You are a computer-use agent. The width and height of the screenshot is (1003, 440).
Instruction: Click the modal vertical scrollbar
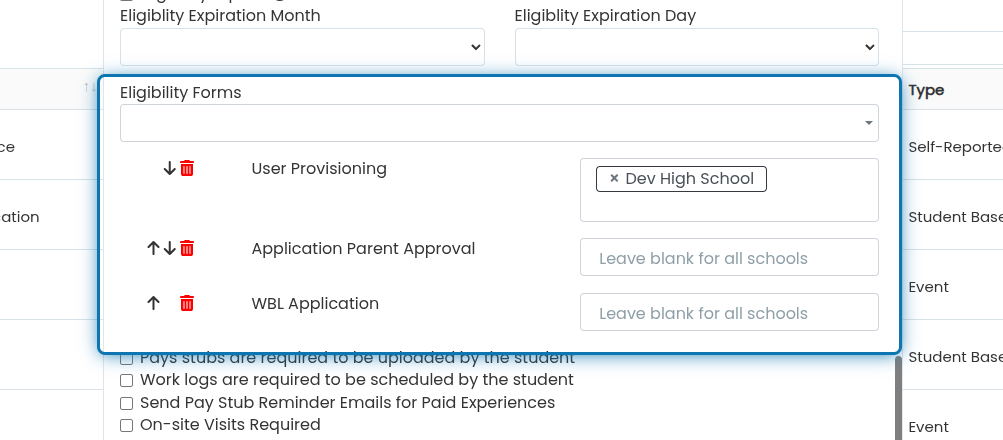point(898,398)
